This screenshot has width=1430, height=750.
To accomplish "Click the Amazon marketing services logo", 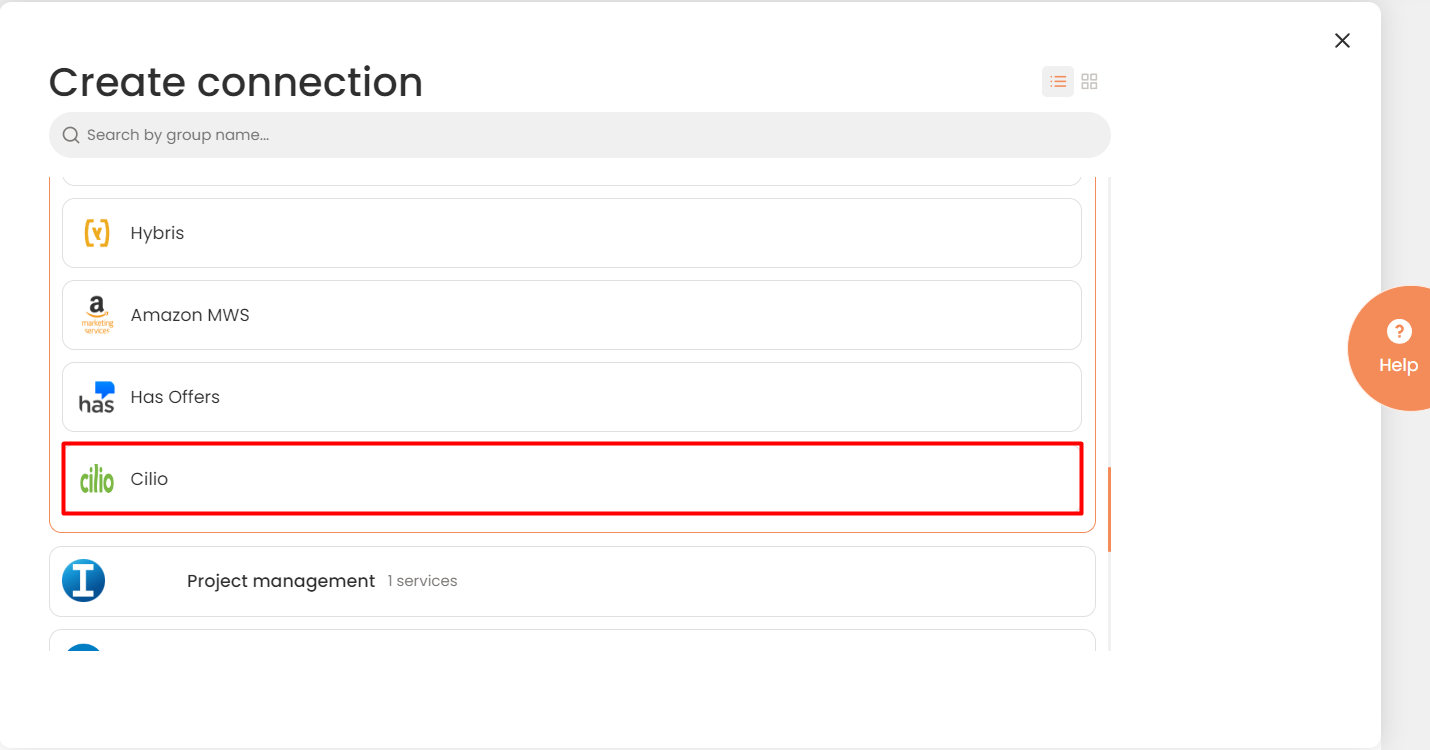I will 97,315.
